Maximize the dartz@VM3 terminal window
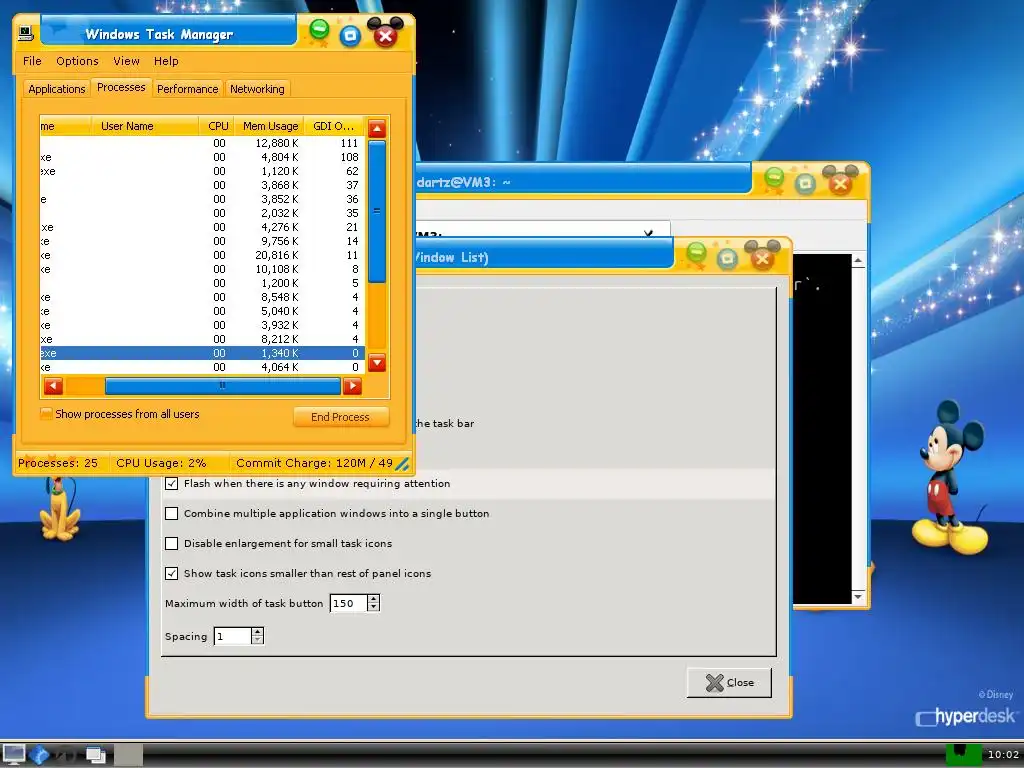Viewport: 1024px width, 768px height. (x=805, y=184)
